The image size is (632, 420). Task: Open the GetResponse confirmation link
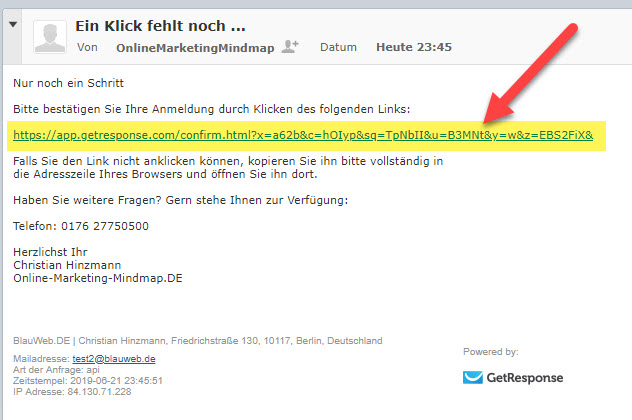point(303,135)
